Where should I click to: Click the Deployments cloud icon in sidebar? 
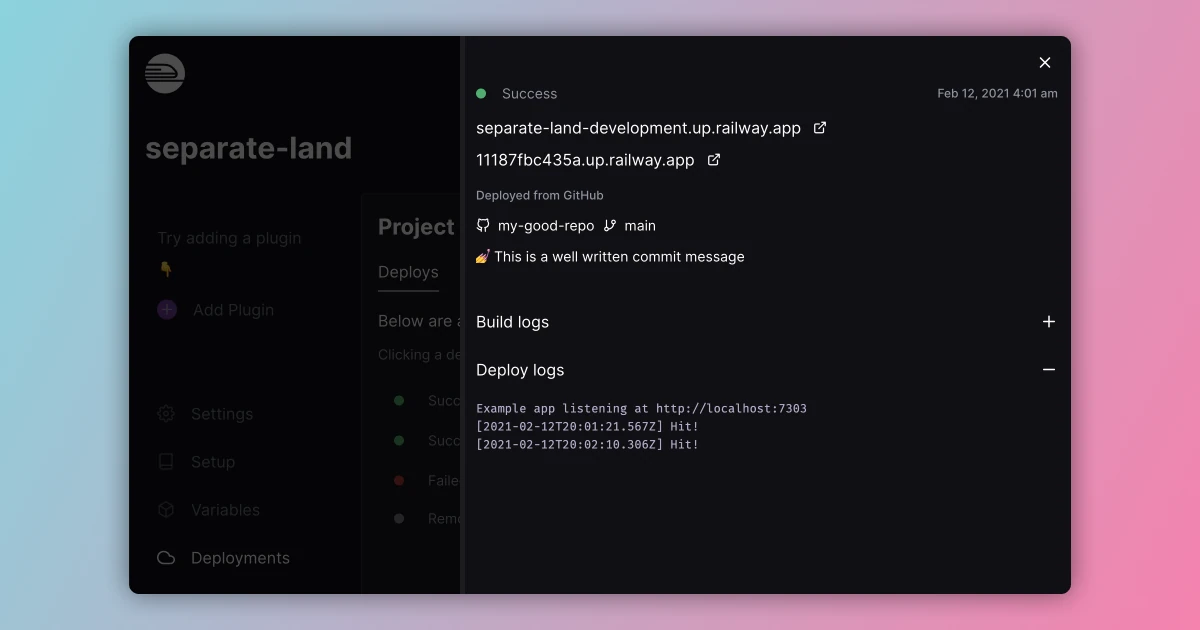(166, 558)
